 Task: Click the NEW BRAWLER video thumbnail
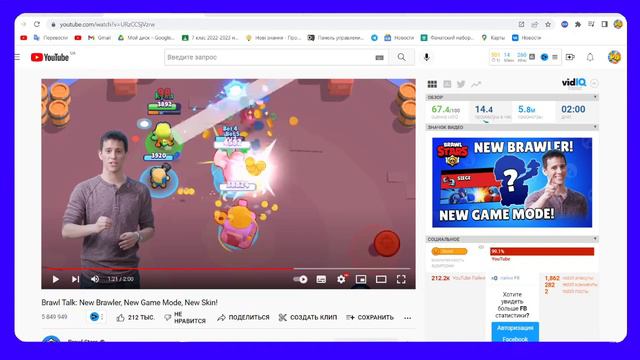coord(512,182)
